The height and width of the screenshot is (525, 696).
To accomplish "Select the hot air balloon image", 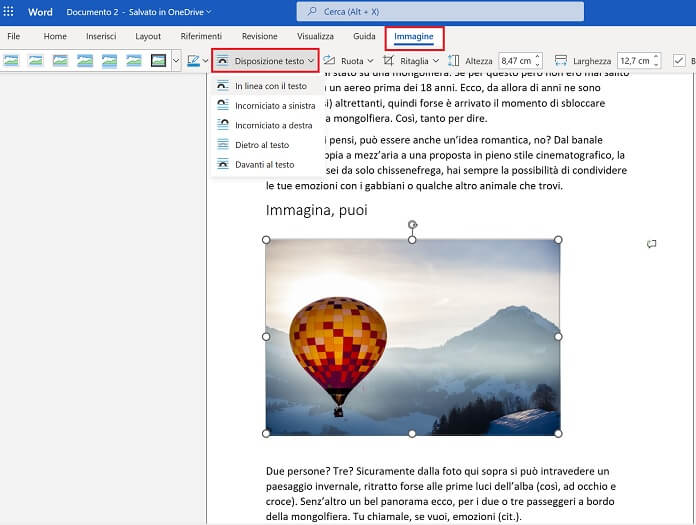I will pyautogui.click(x=412, y=337).
